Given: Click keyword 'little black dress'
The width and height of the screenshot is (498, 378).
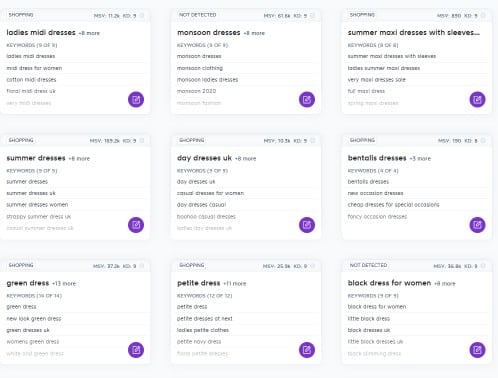Looking at the screenshot, I should 369,319.
